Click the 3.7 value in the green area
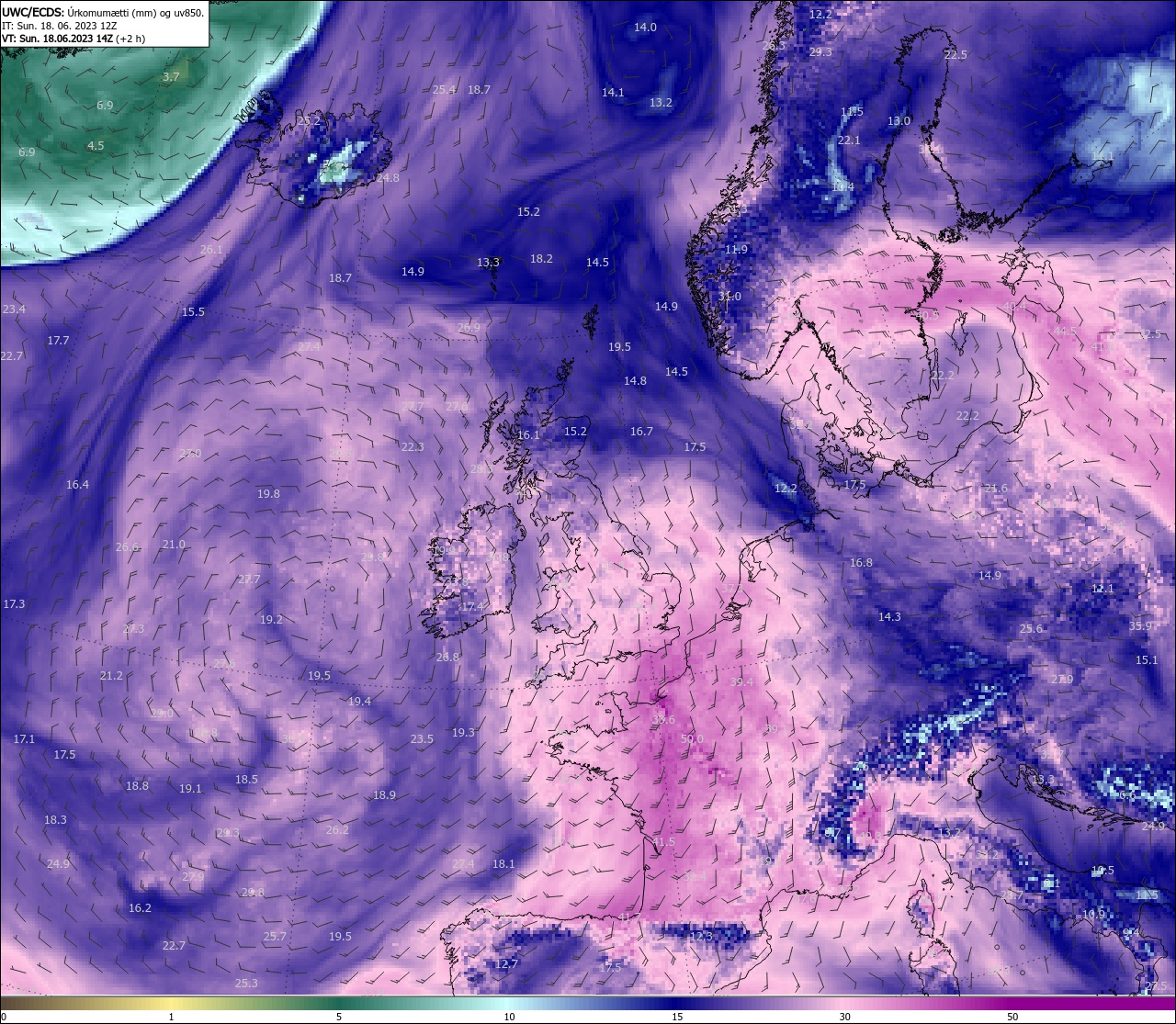1176x1024 pixels. [172, 77]
